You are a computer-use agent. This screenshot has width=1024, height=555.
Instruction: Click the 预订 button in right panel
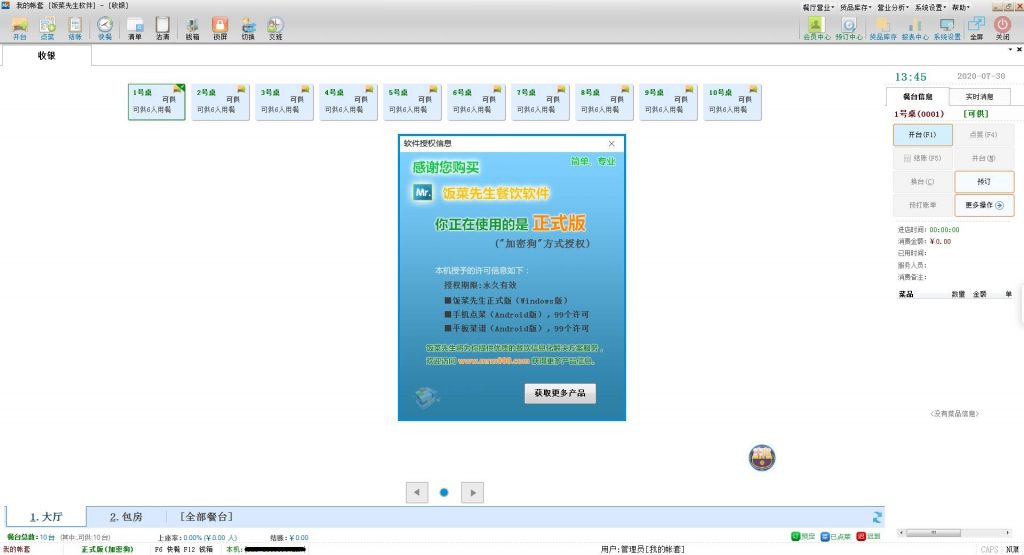pos(984,182)
